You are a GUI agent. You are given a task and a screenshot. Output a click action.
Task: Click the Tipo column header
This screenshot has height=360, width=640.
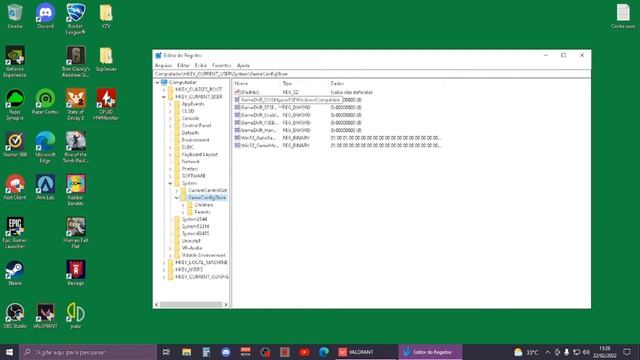coord(305,83)
